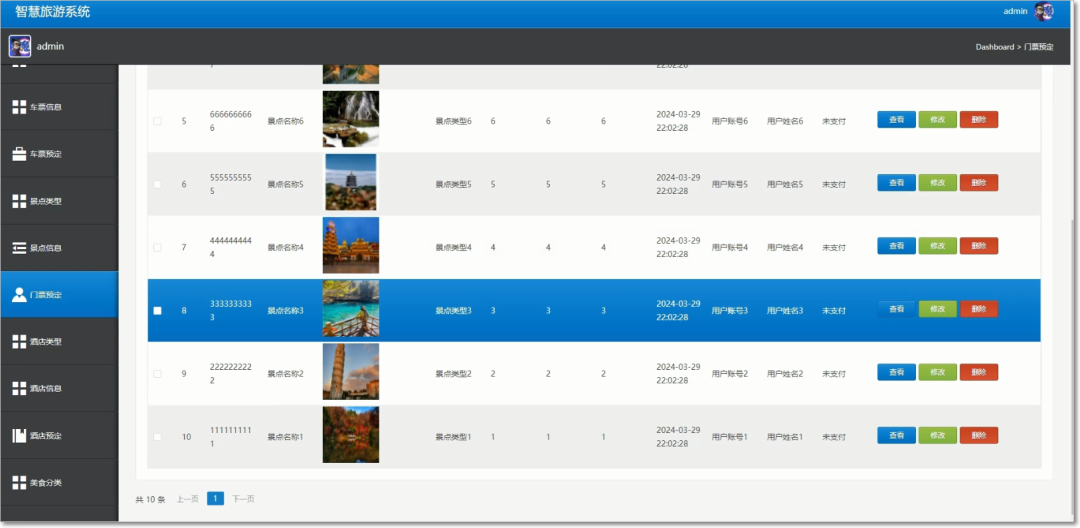
Task: Click the 未支付 status in 景点名称5 row
Action: click(x=833, y=184)
